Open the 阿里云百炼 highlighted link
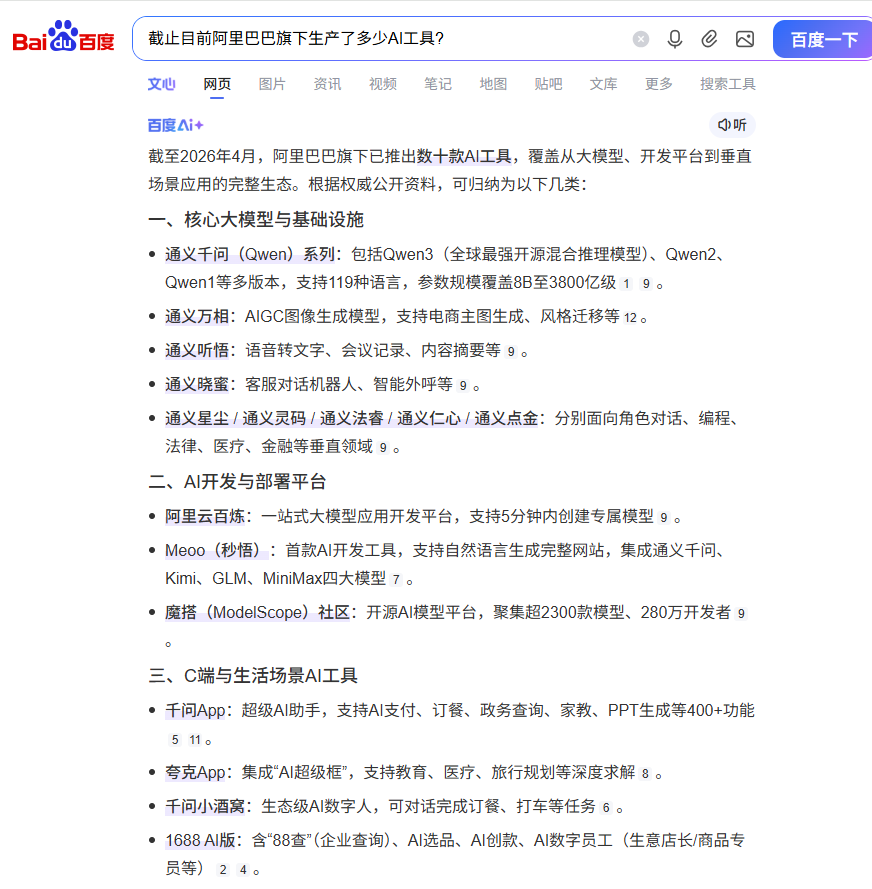 [x=205, y=516]
